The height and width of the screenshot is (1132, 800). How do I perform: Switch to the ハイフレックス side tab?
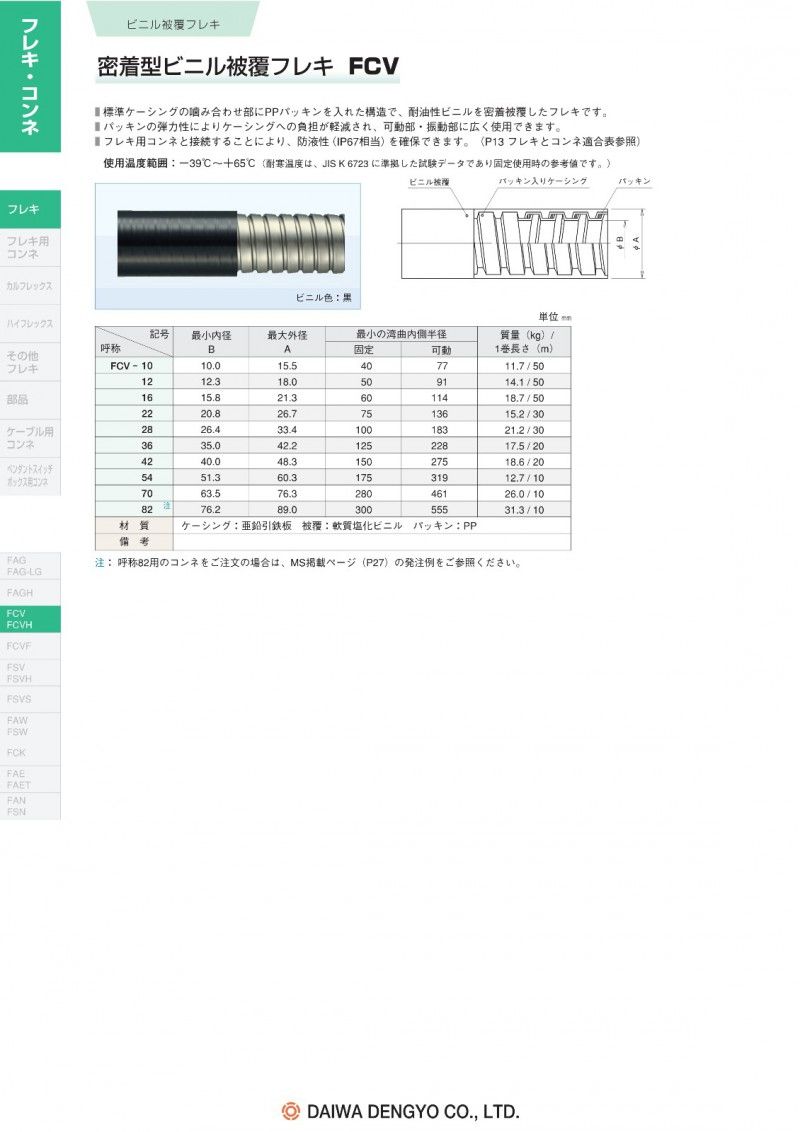click(x=30, y=324)
